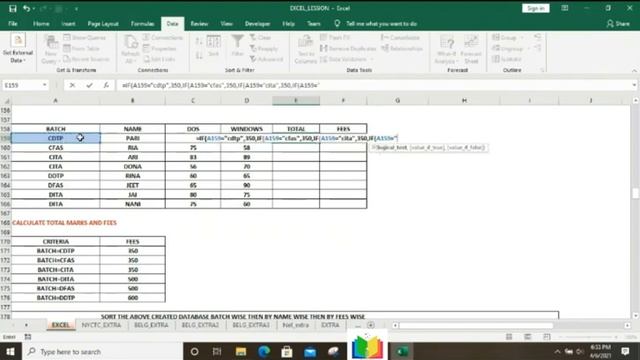
Task: Collapse the ribbon with the chevron
Action: [x=634, y=70]
